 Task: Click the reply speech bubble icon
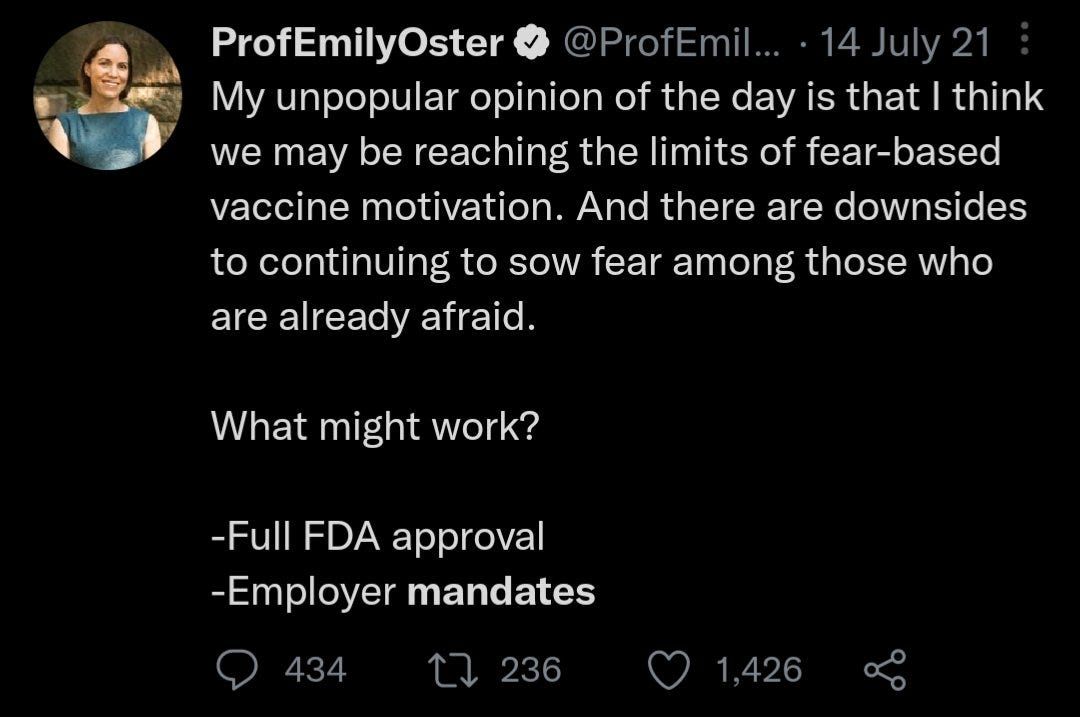click(237, 669)
